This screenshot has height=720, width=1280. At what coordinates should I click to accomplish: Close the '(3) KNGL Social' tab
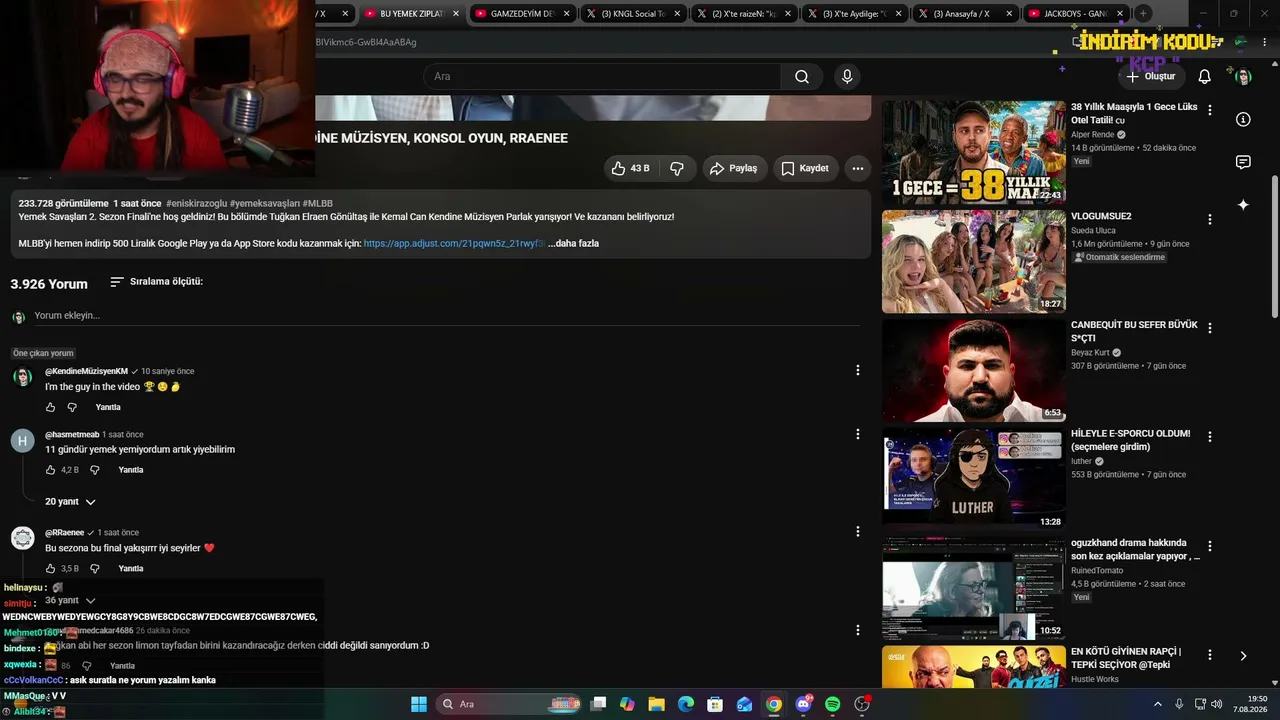(676, 14)
